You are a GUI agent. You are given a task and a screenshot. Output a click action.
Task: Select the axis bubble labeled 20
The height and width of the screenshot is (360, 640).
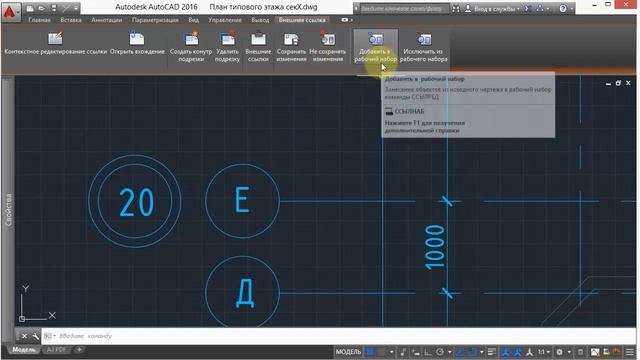click(135, 201)
